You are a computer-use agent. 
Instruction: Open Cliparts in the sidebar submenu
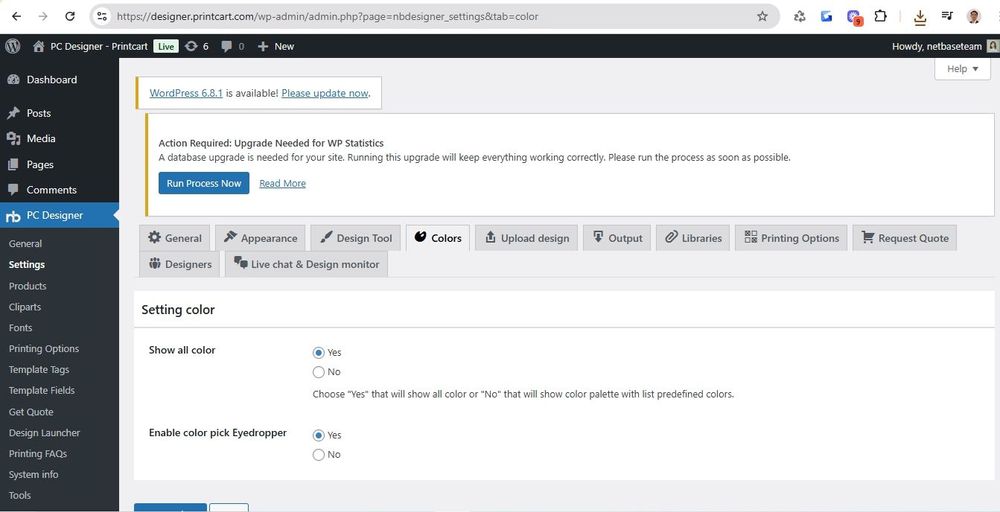coord(25,307)
